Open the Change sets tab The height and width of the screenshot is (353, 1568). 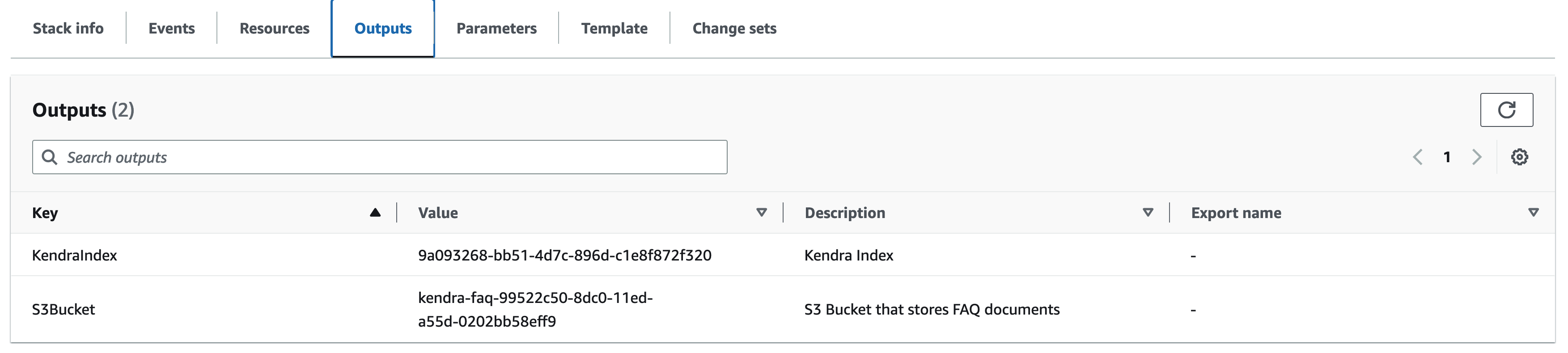[x=734, y=29]
